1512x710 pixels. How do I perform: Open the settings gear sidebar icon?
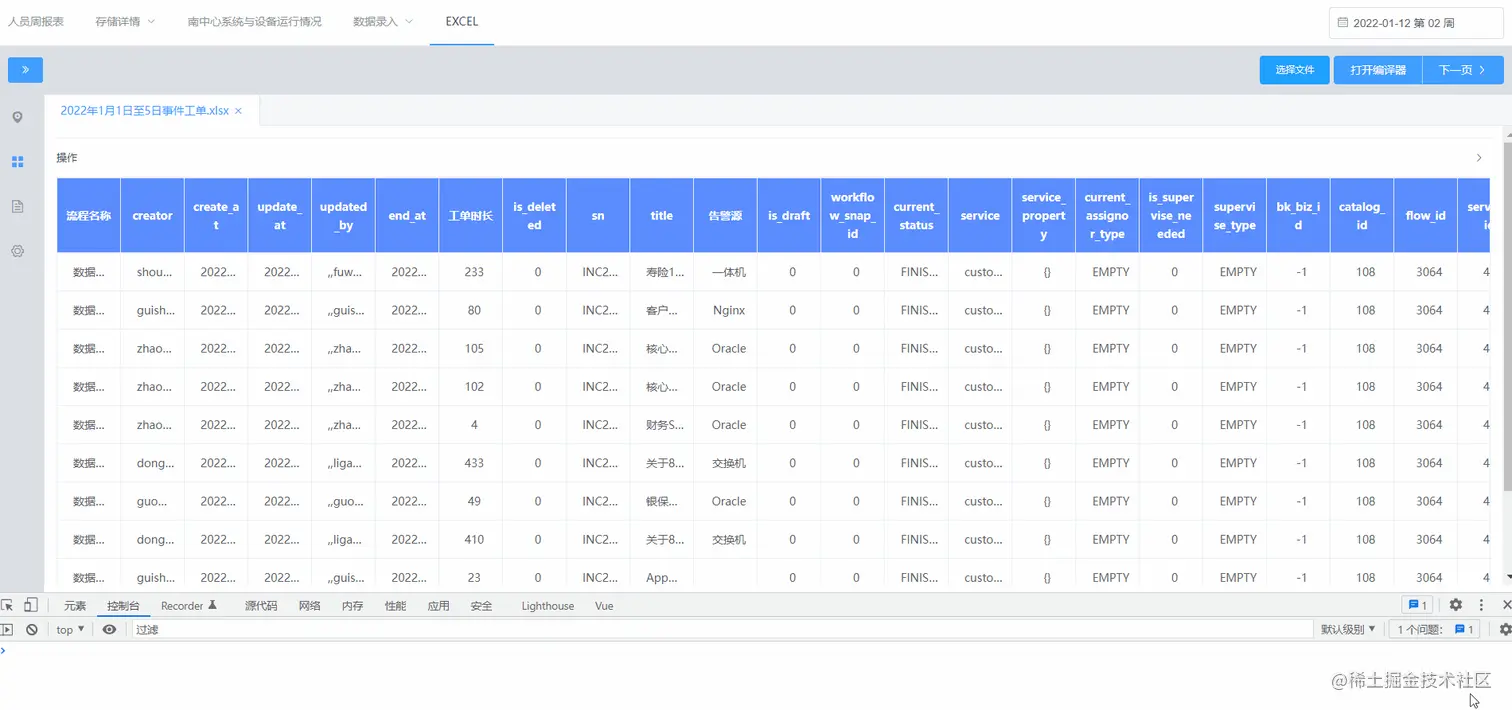pyautogui.click(x=17, y=251)
